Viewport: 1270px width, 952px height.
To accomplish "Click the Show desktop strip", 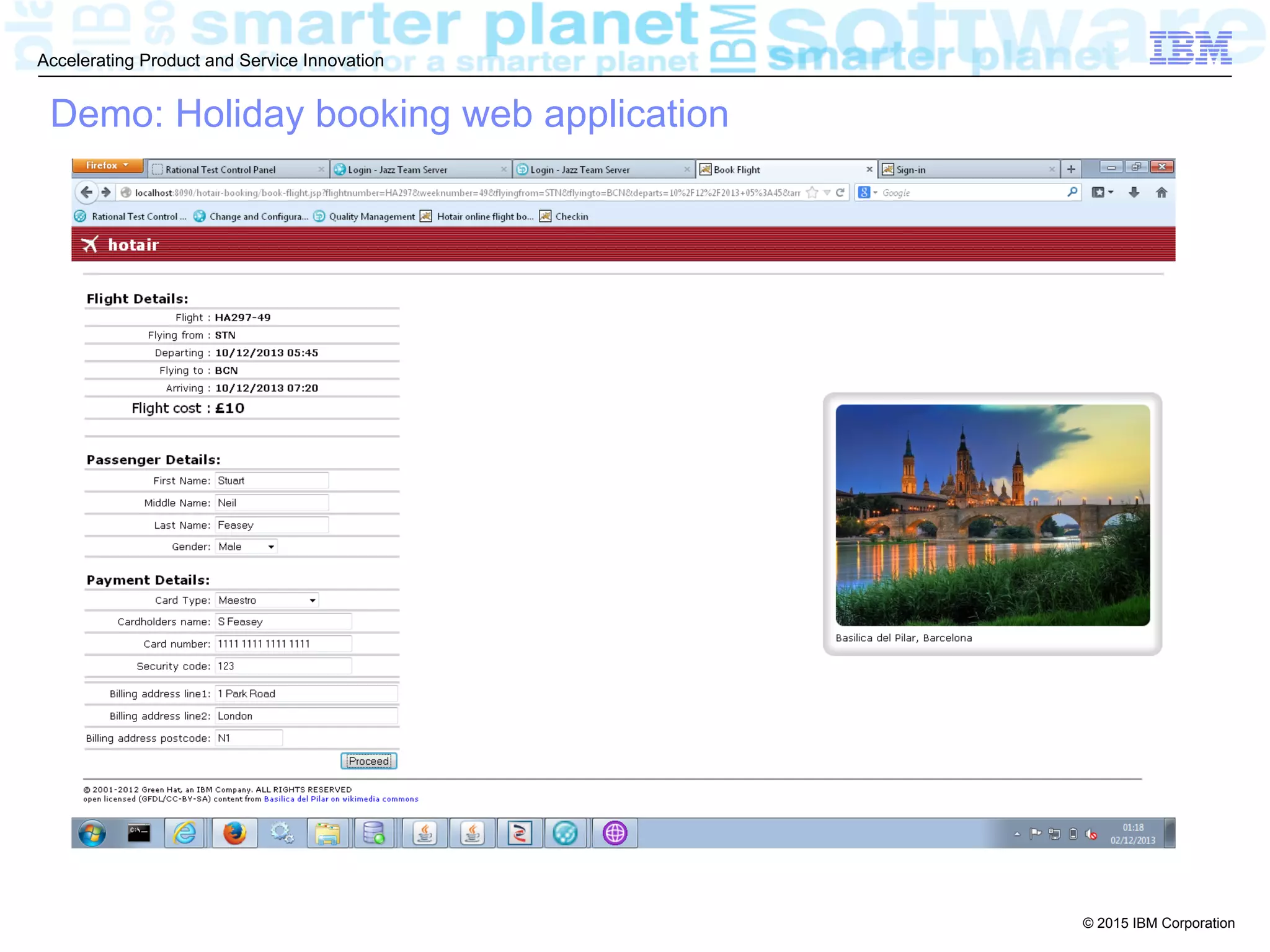I will 1170,833.
